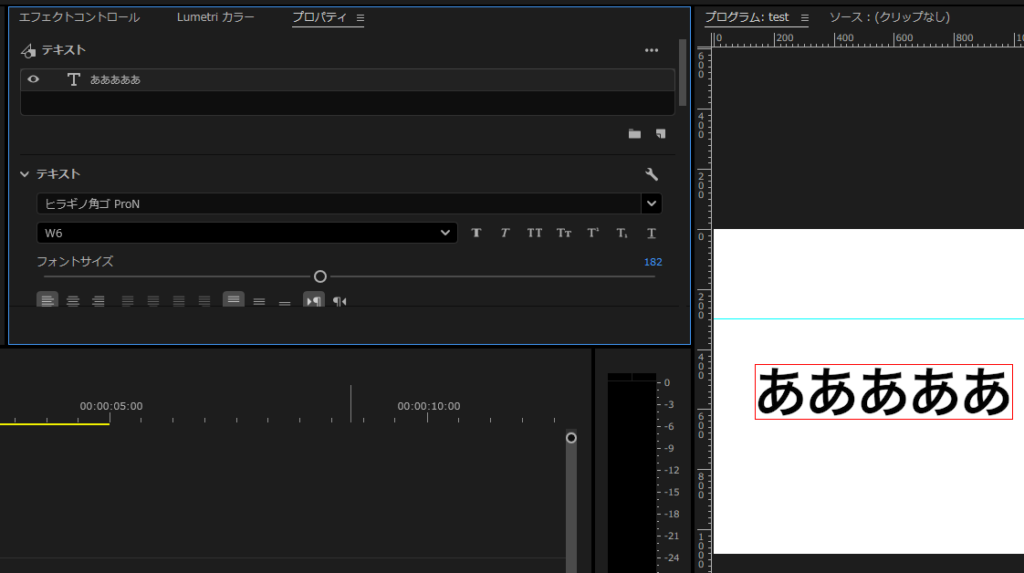Open text settings with wrench icon
This screenshot has width=1024, height=573.
[x=652, y=174]
